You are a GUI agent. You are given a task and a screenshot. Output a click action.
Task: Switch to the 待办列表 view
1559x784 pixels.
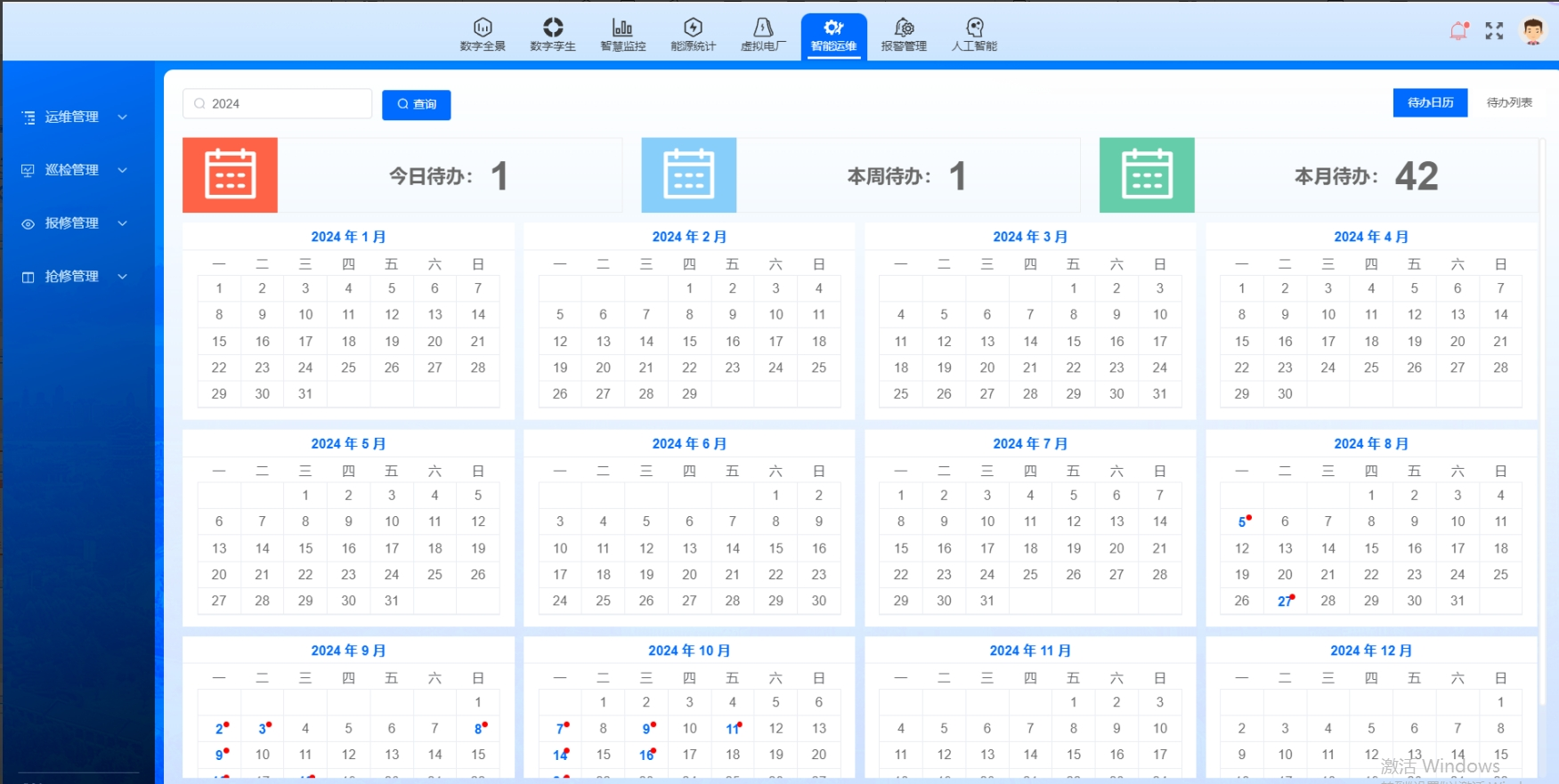click(1509, 102)
